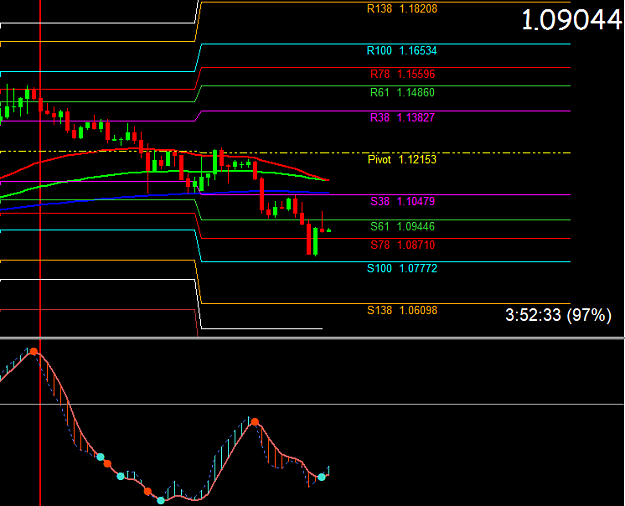Click the small green arrow beside latest candle
Image resolution: width=625 pixels, height=506 pixels.
[x=329, y=230]
